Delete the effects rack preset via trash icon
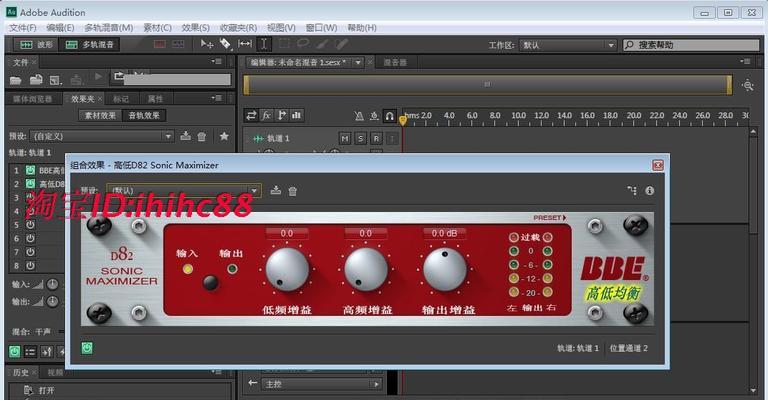 pos(202,136)
